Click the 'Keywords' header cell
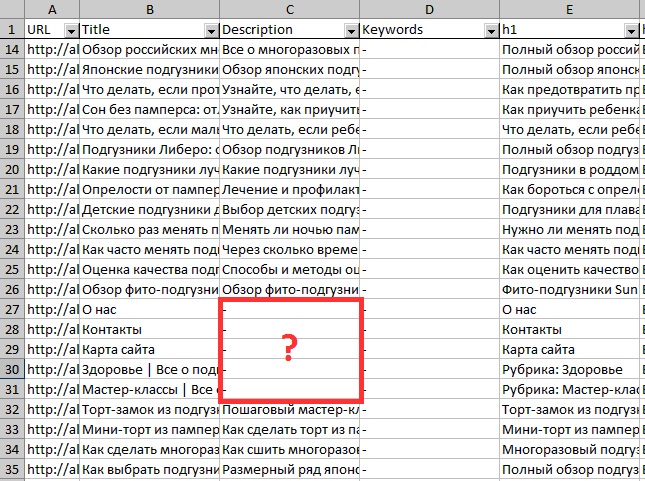The height and width of the screenshot is (481, 645). [429, 30]
